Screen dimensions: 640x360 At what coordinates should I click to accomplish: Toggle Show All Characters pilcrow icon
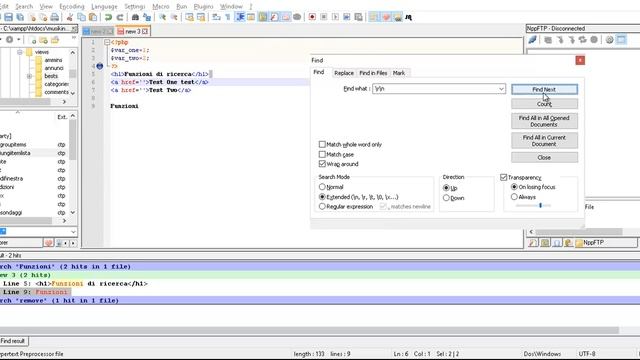[228, 17]
